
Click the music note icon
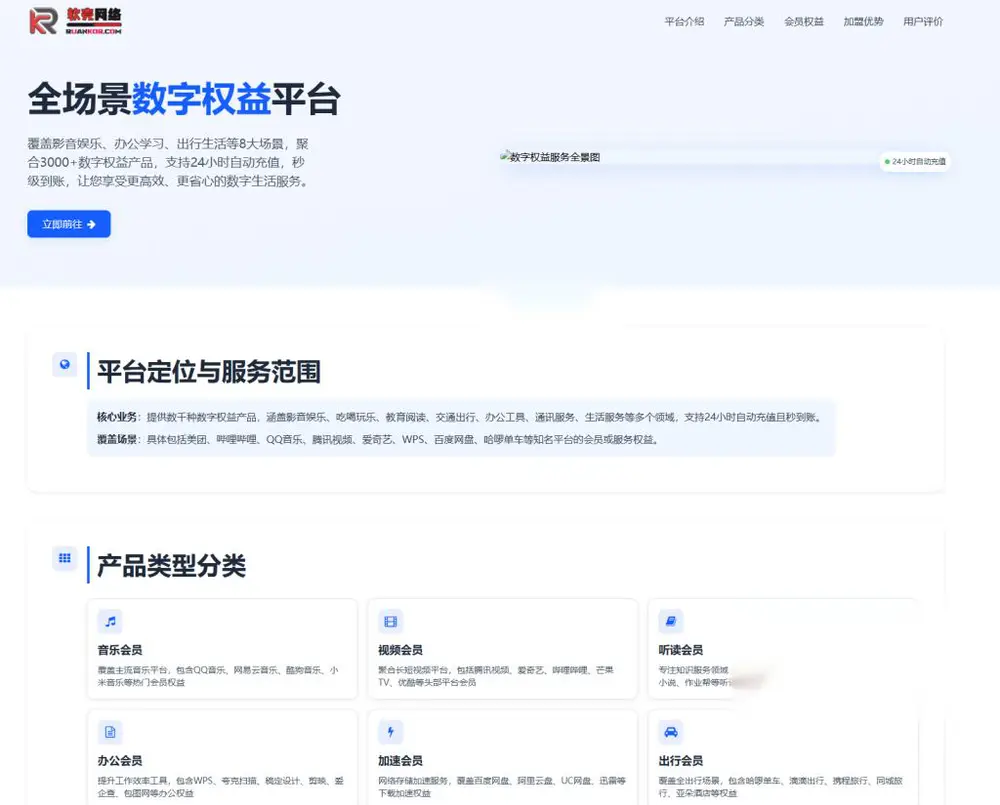coord(110,621)
